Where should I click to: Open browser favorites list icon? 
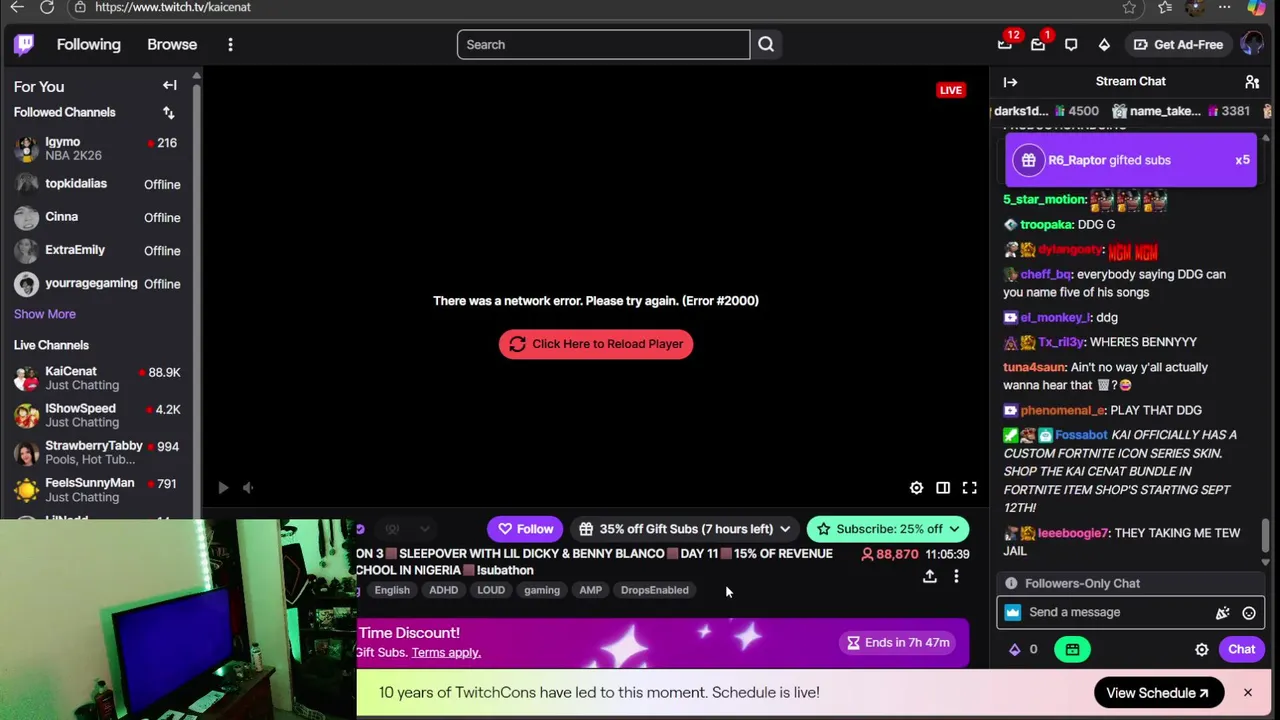coord(1165,7)
